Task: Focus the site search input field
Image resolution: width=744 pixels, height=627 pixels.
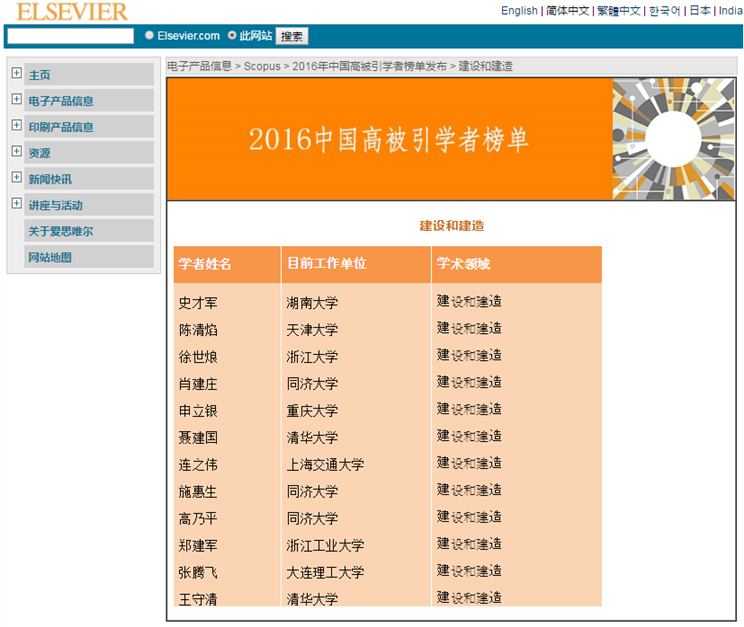Action: point(71,36)
